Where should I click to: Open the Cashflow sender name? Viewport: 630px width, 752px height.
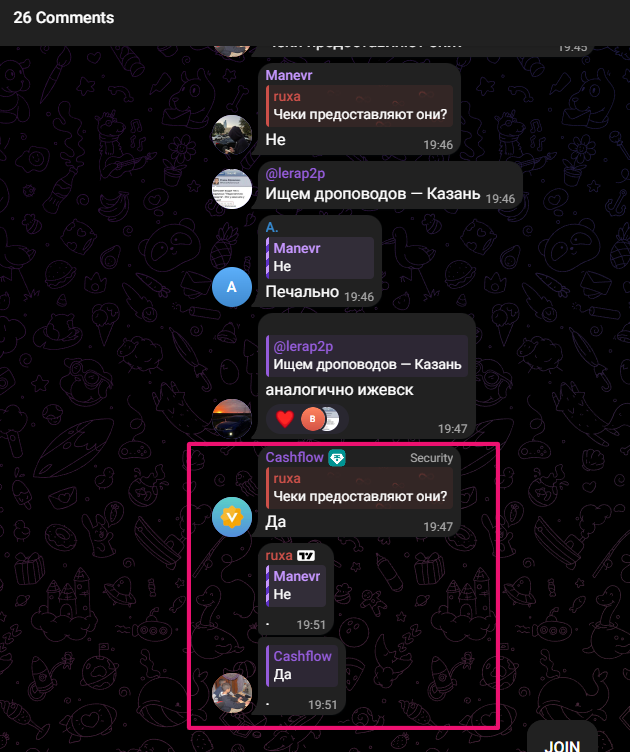(x=294, y=458)
